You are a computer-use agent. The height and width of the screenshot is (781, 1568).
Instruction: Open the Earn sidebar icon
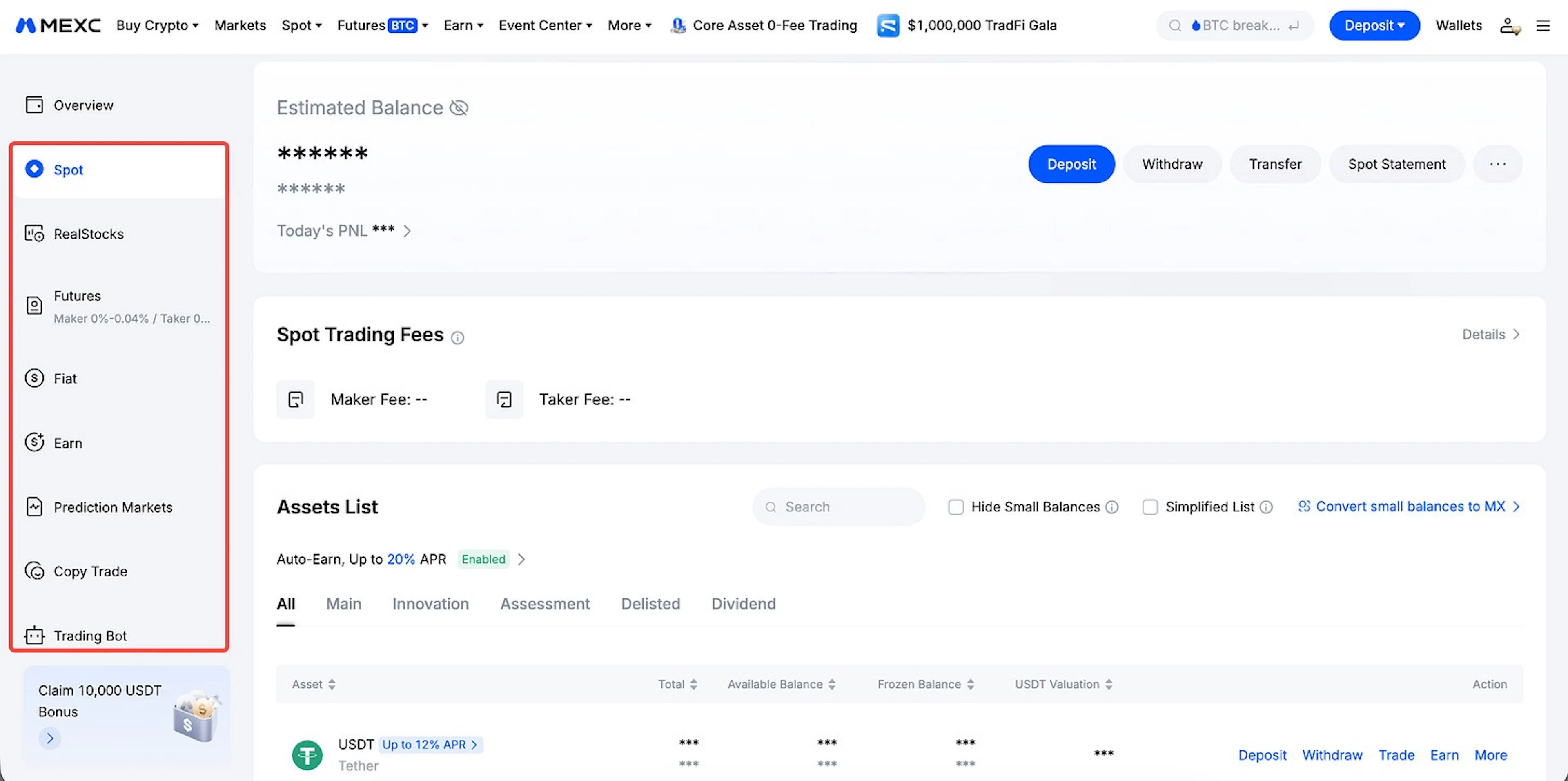(x=34, y=442)
